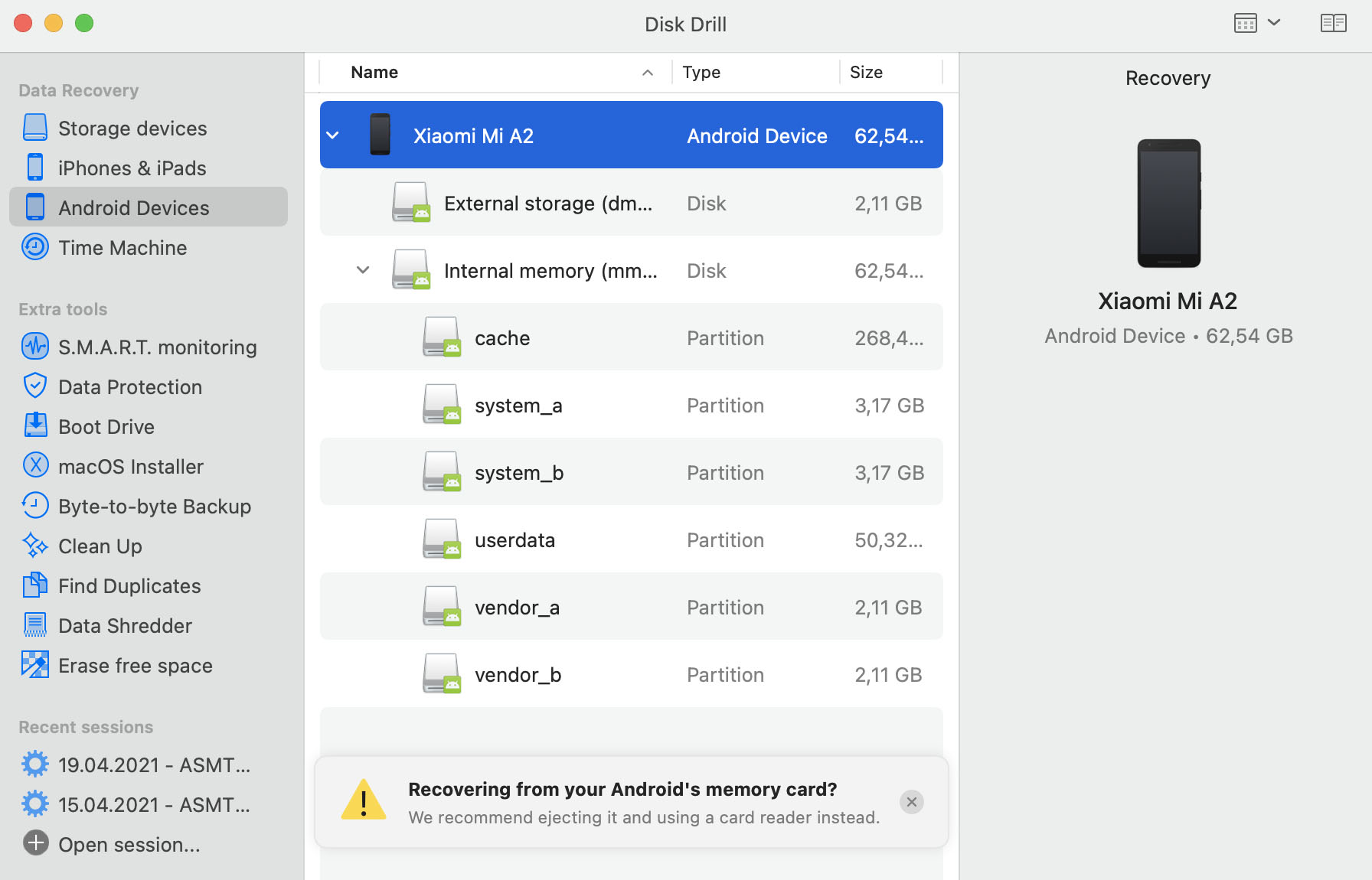Click the warning triangle icon in notification
1372x880 pixels.
tap(364, 800)
